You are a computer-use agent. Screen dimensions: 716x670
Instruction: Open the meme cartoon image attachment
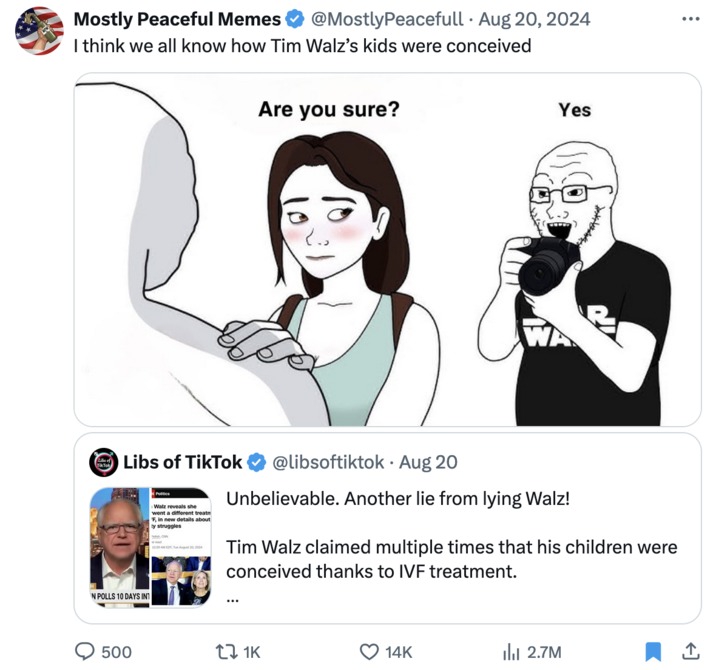(387, 249)
